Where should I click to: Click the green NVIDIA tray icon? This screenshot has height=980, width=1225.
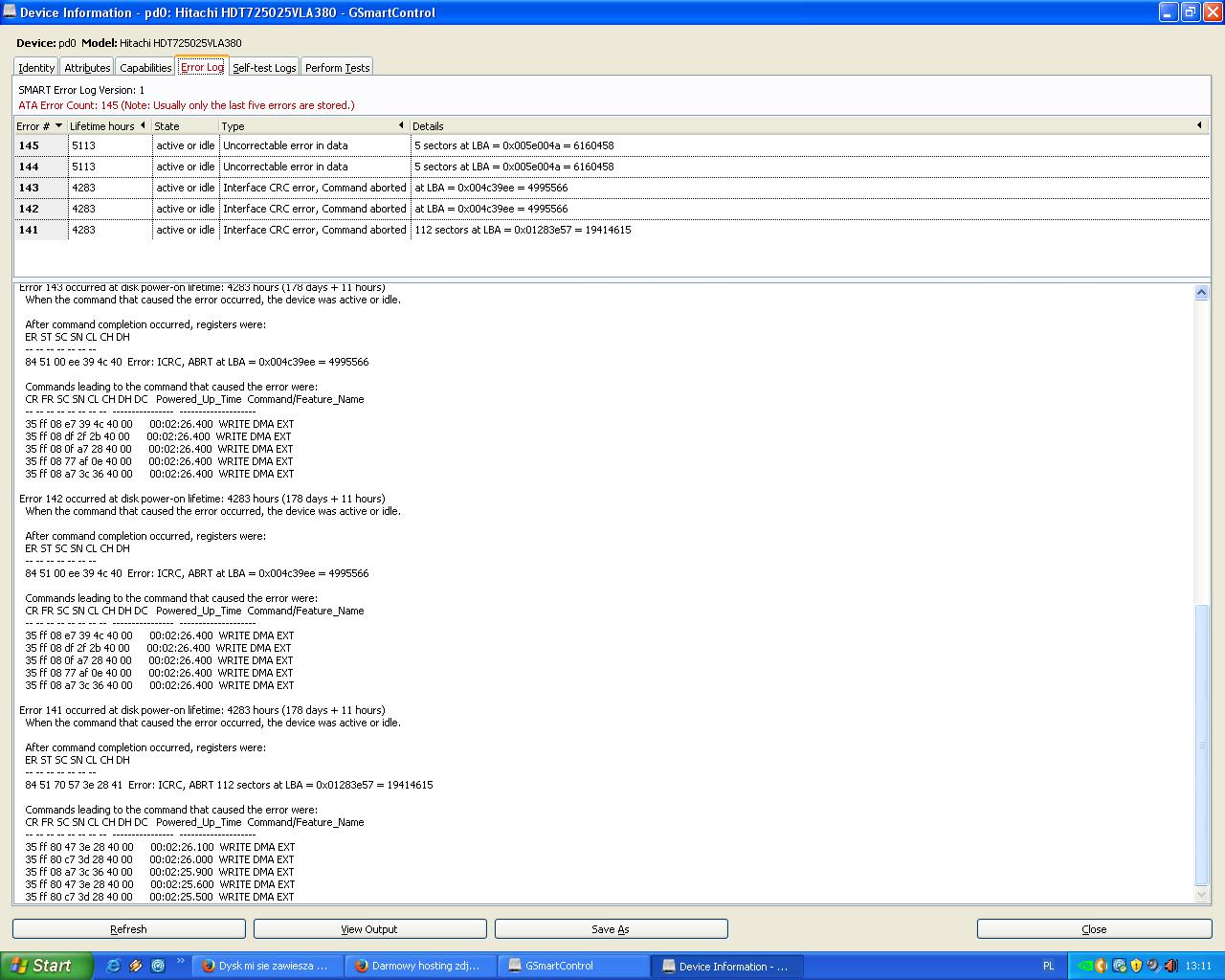coord(1086,966)
